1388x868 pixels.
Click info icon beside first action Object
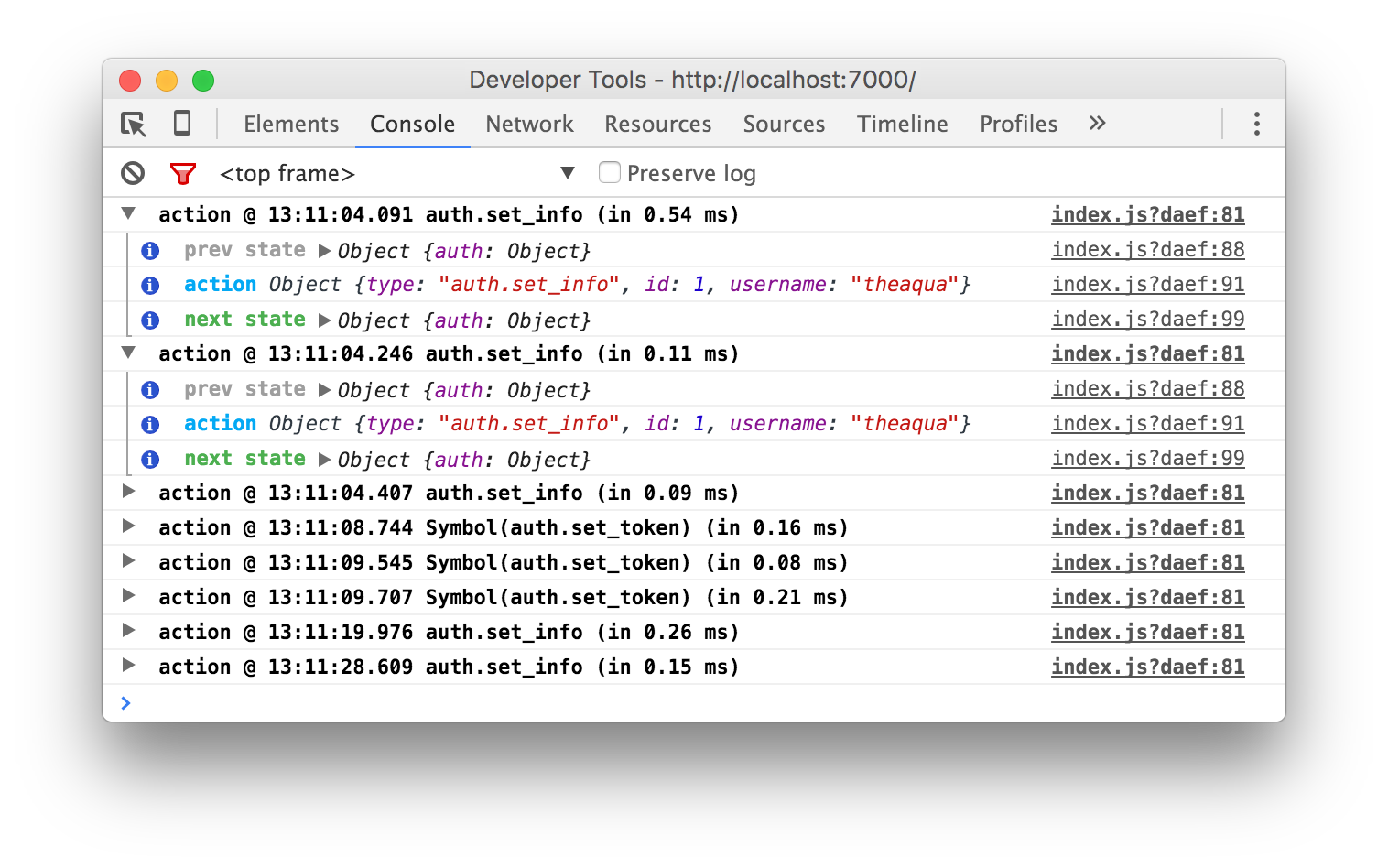coord(150,285)
